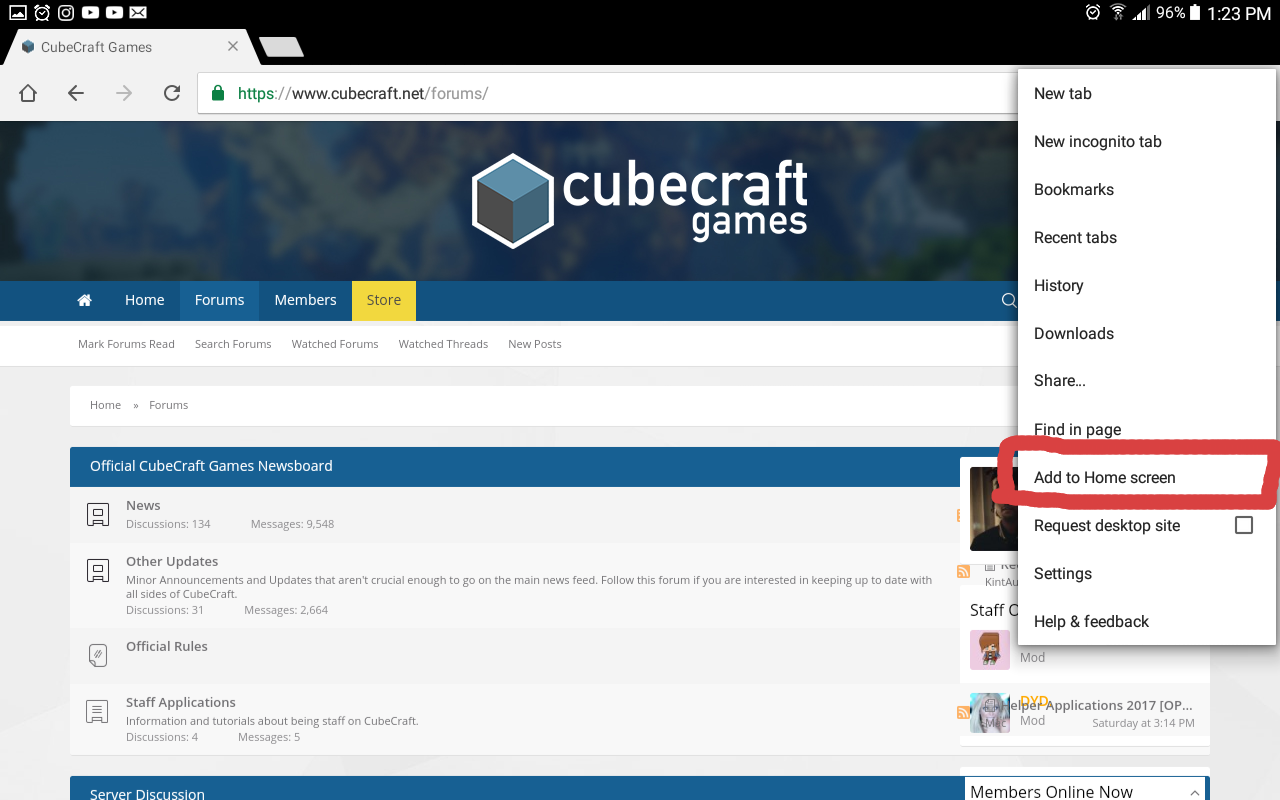
Task: Click the Home navbar tab
Action: pyautogui.click(x=144, y=300)
